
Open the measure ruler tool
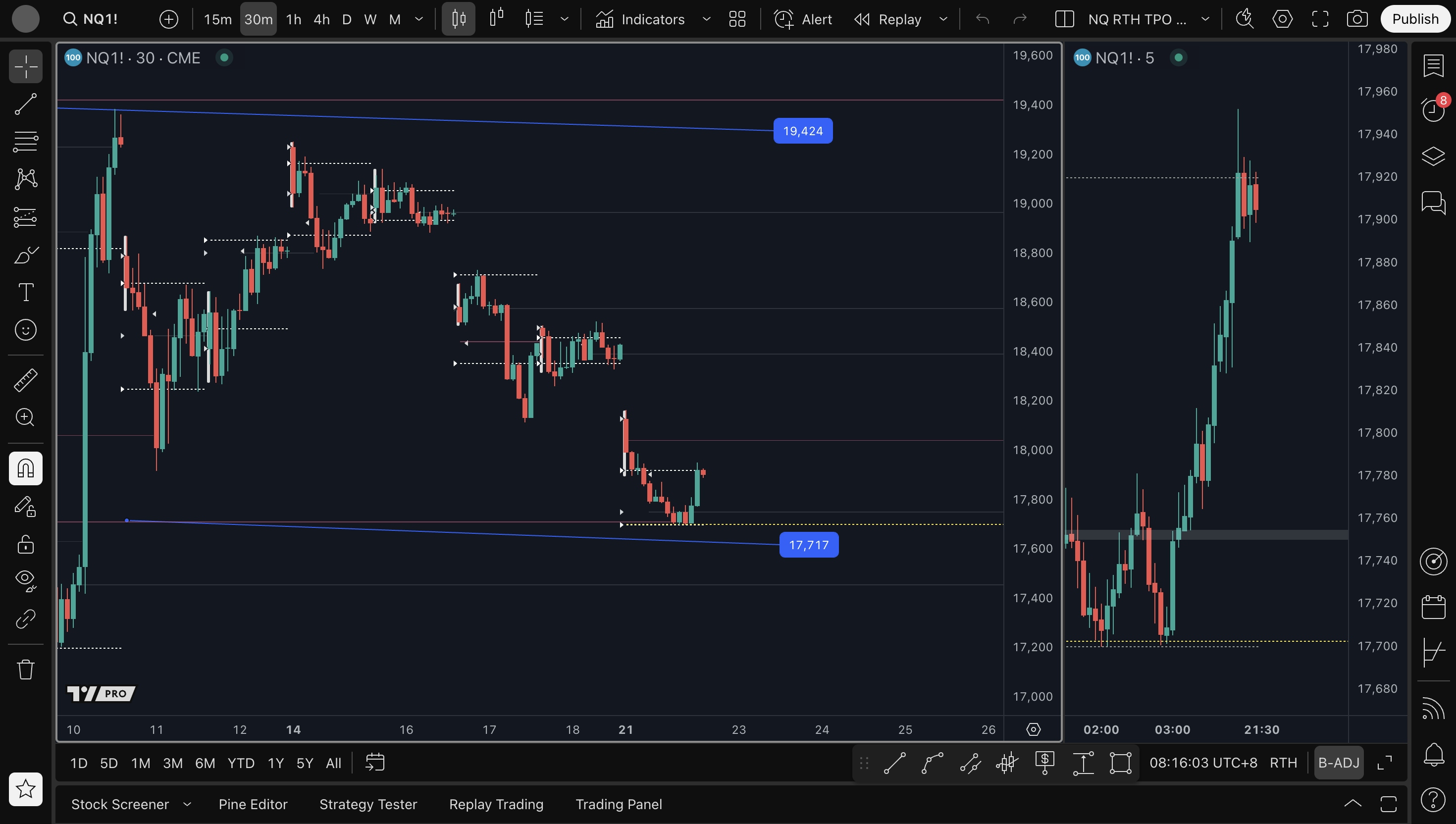pos(25,380)
